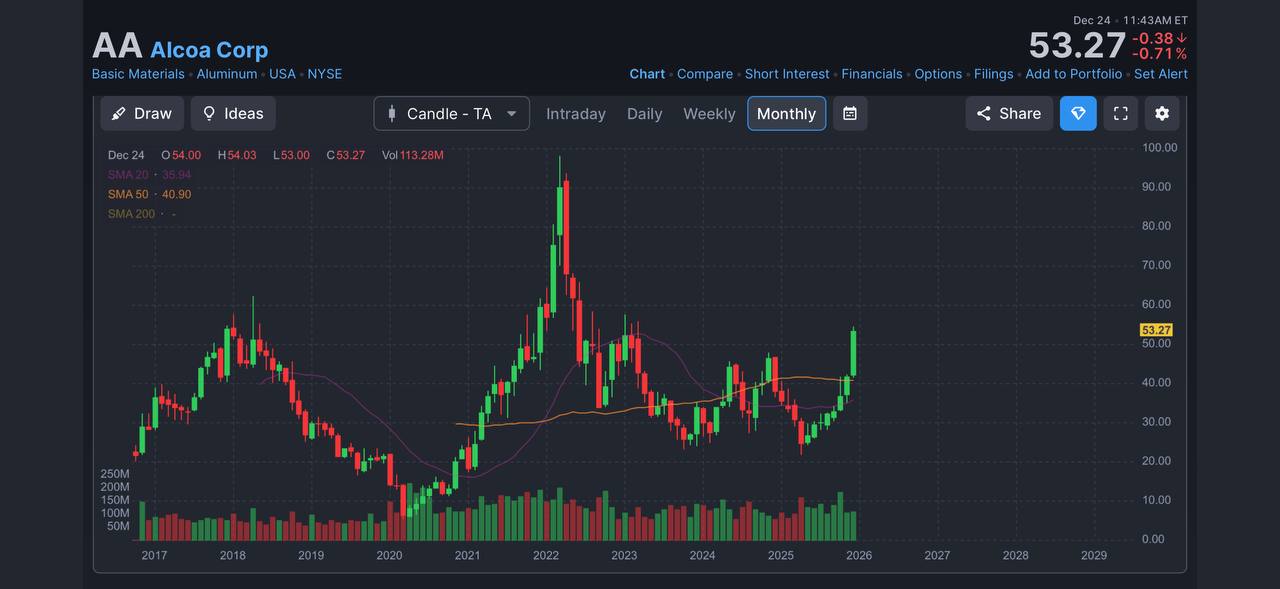Open chart settings gear
This screenshot has width=1280, height=589.
[1162, 114]
